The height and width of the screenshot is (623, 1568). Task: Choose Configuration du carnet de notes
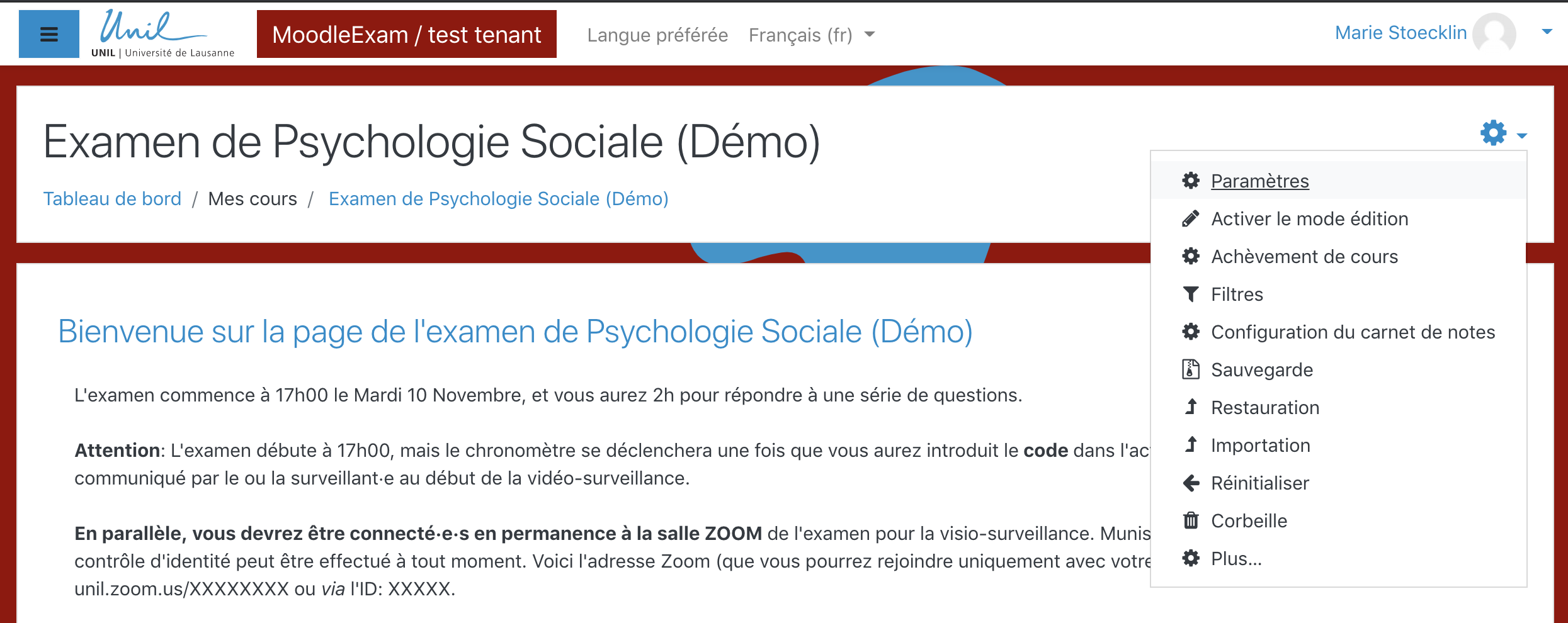coord(1353,332)
